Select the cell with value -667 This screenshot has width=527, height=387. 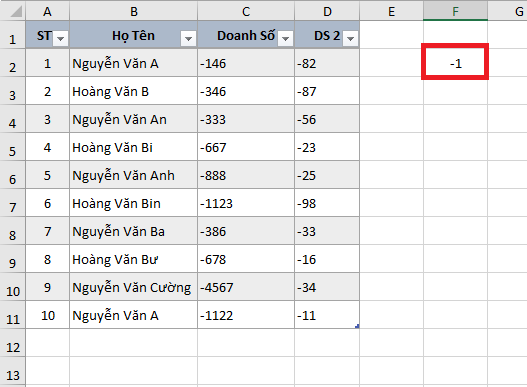[246, 147]
